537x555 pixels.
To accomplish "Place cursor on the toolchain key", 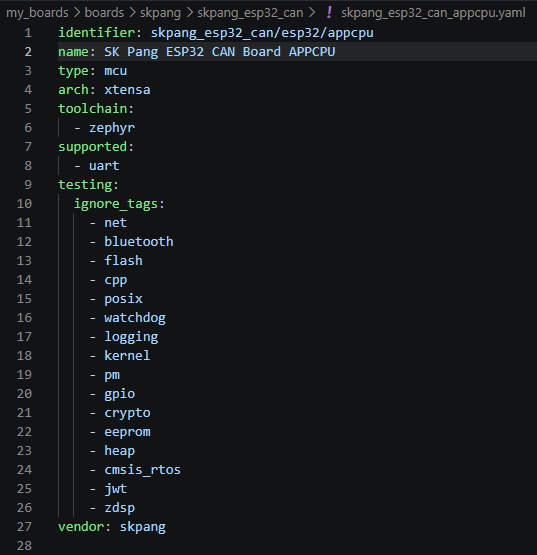I will 92,109.
